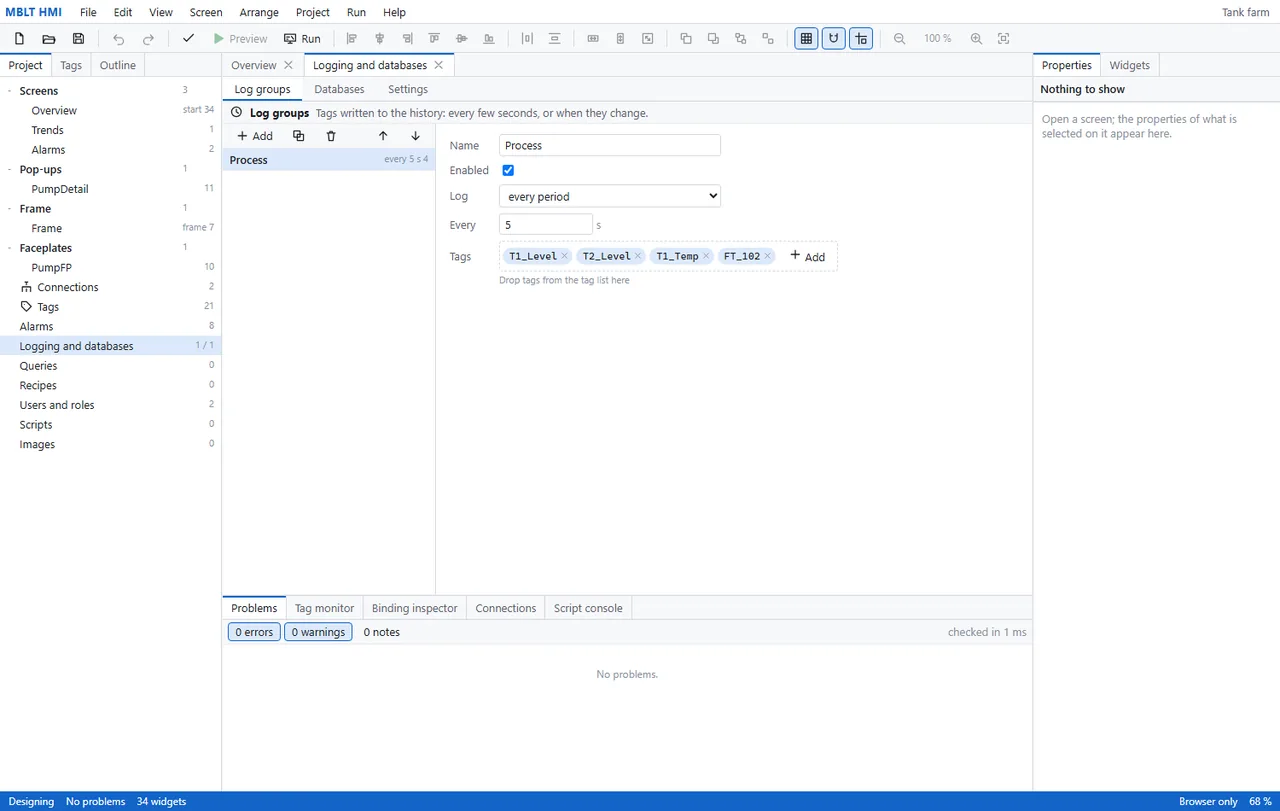Add a tag to the Tags field
The width and height of the screenshot is (1280, 811).
pos(808,256)
